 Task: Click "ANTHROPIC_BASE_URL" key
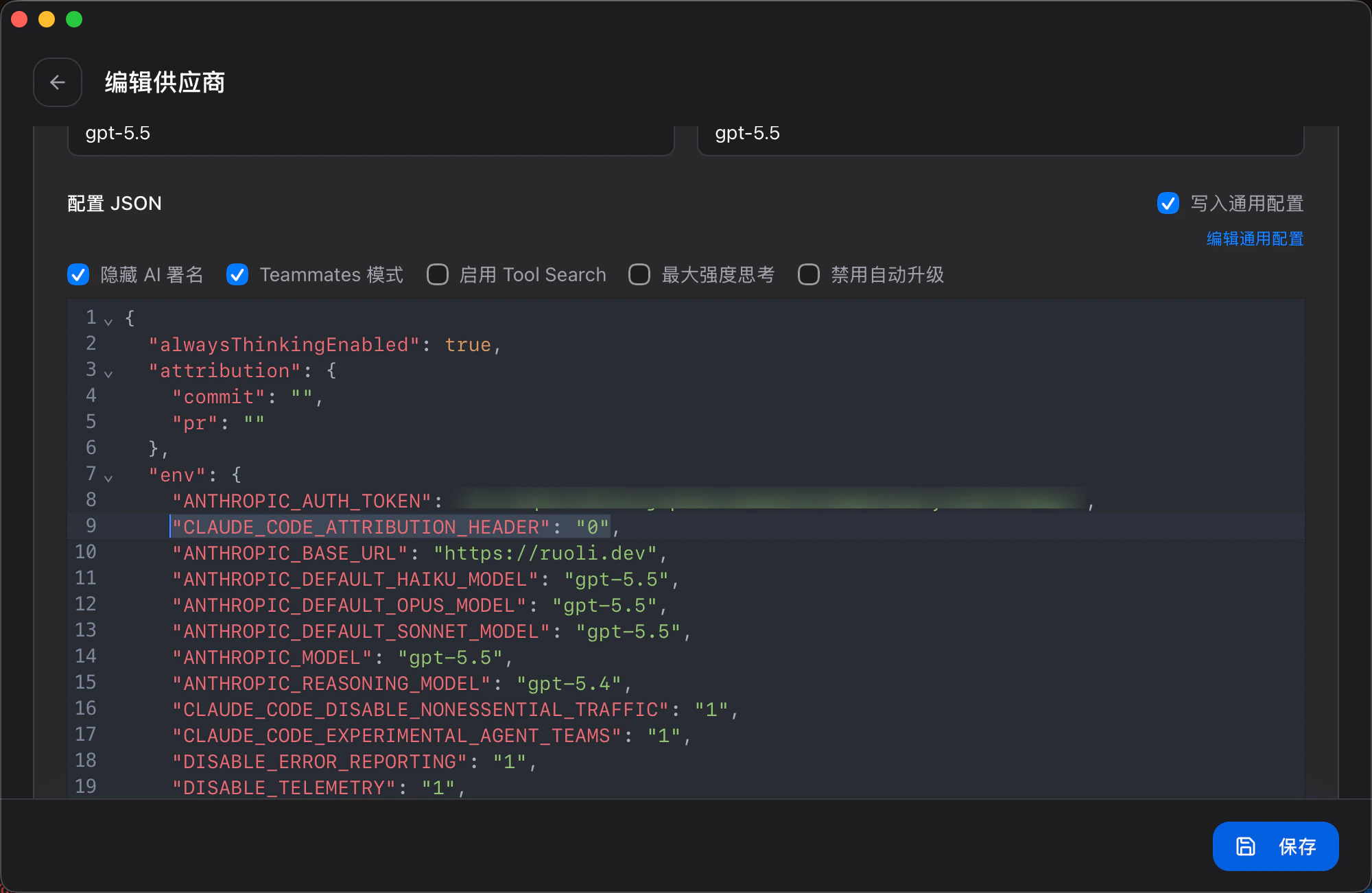pyautogui.click(x=290, y=553)
